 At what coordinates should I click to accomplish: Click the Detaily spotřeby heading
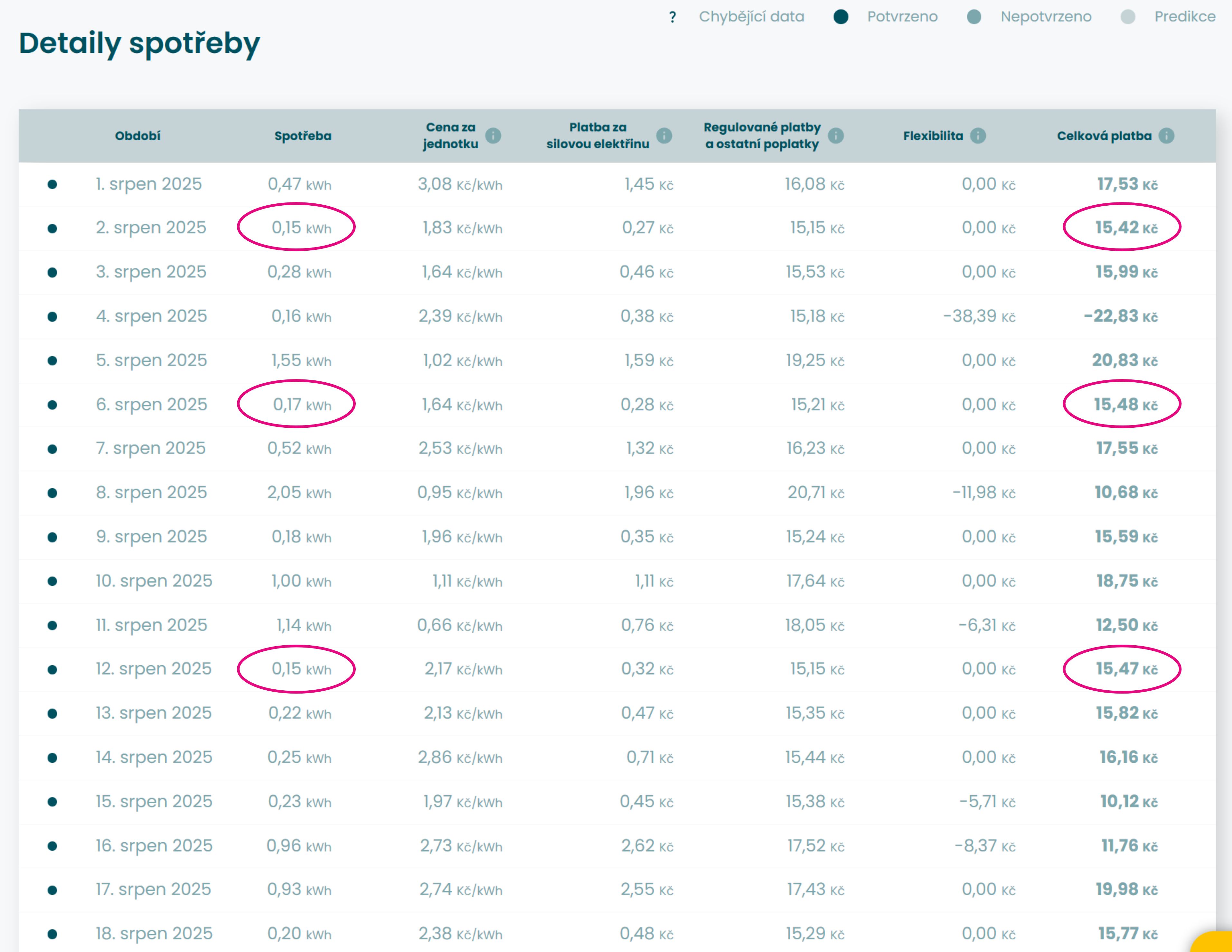click(x=139, y=43)
